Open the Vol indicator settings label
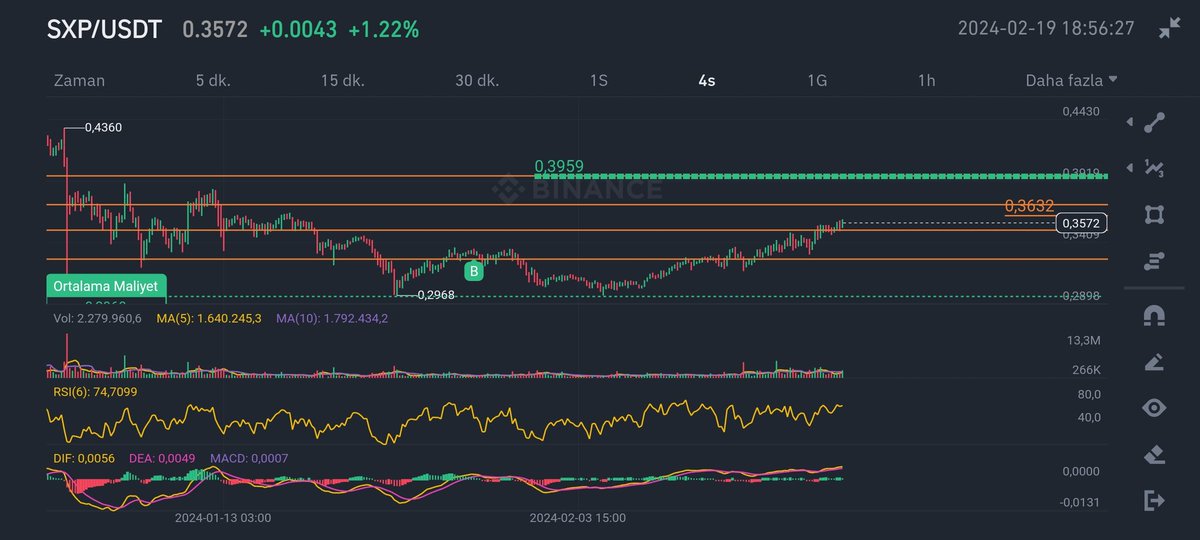This screenshot has width=1200, height=540. point(99,318)
